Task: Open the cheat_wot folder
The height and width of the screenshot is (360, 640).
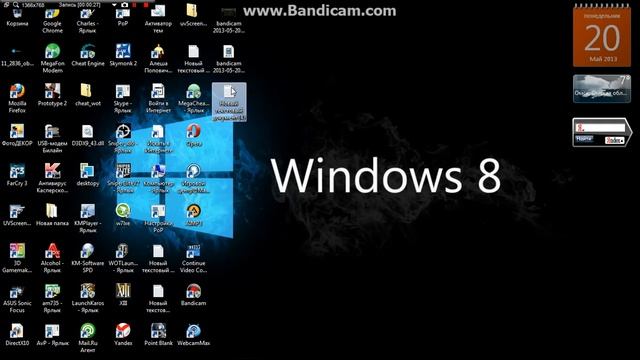Action: [87, 96]
